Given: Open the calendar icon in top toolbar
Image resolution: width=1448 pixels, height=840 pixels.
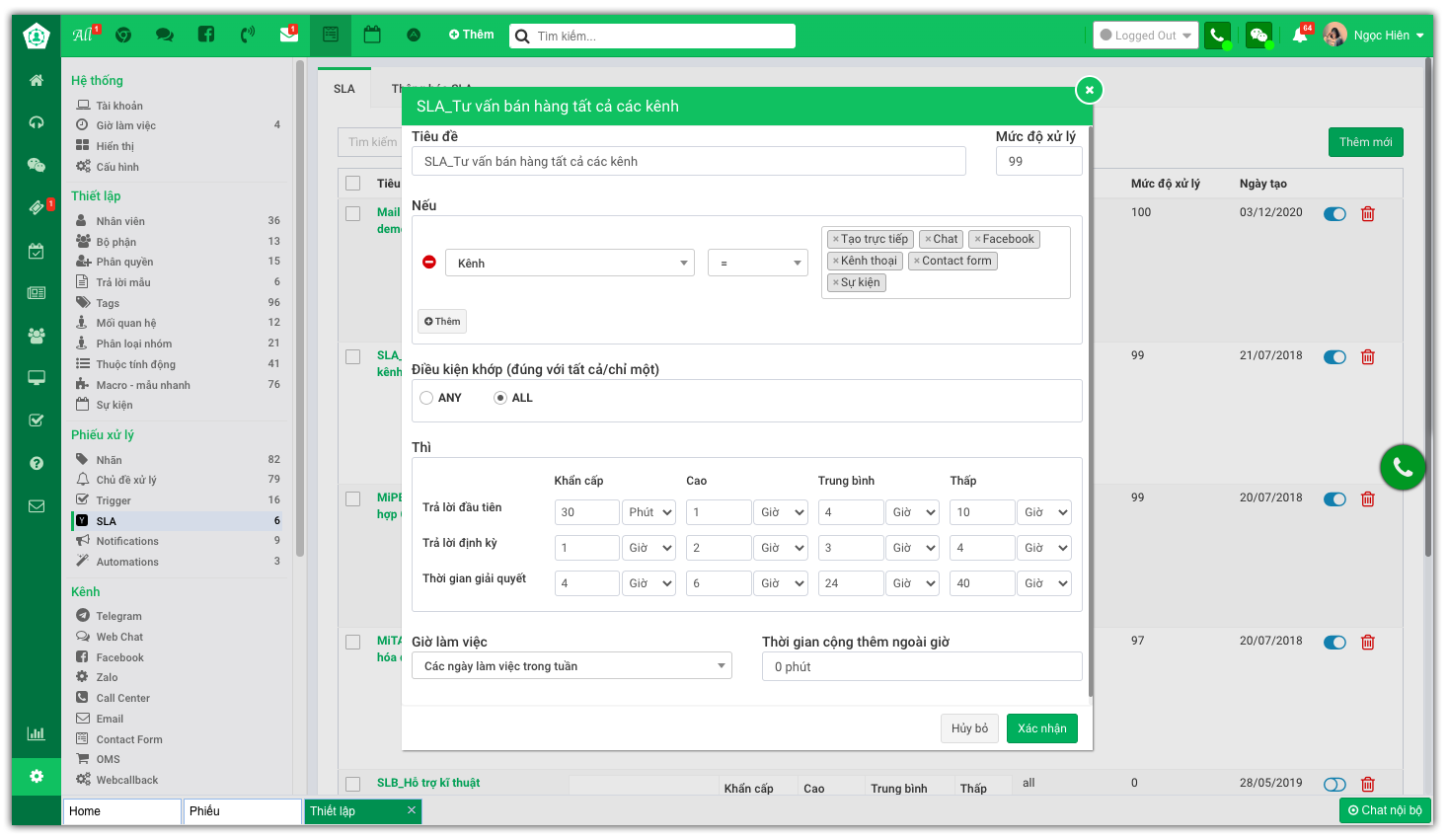Looking at the screenshot, I should 372,35.
